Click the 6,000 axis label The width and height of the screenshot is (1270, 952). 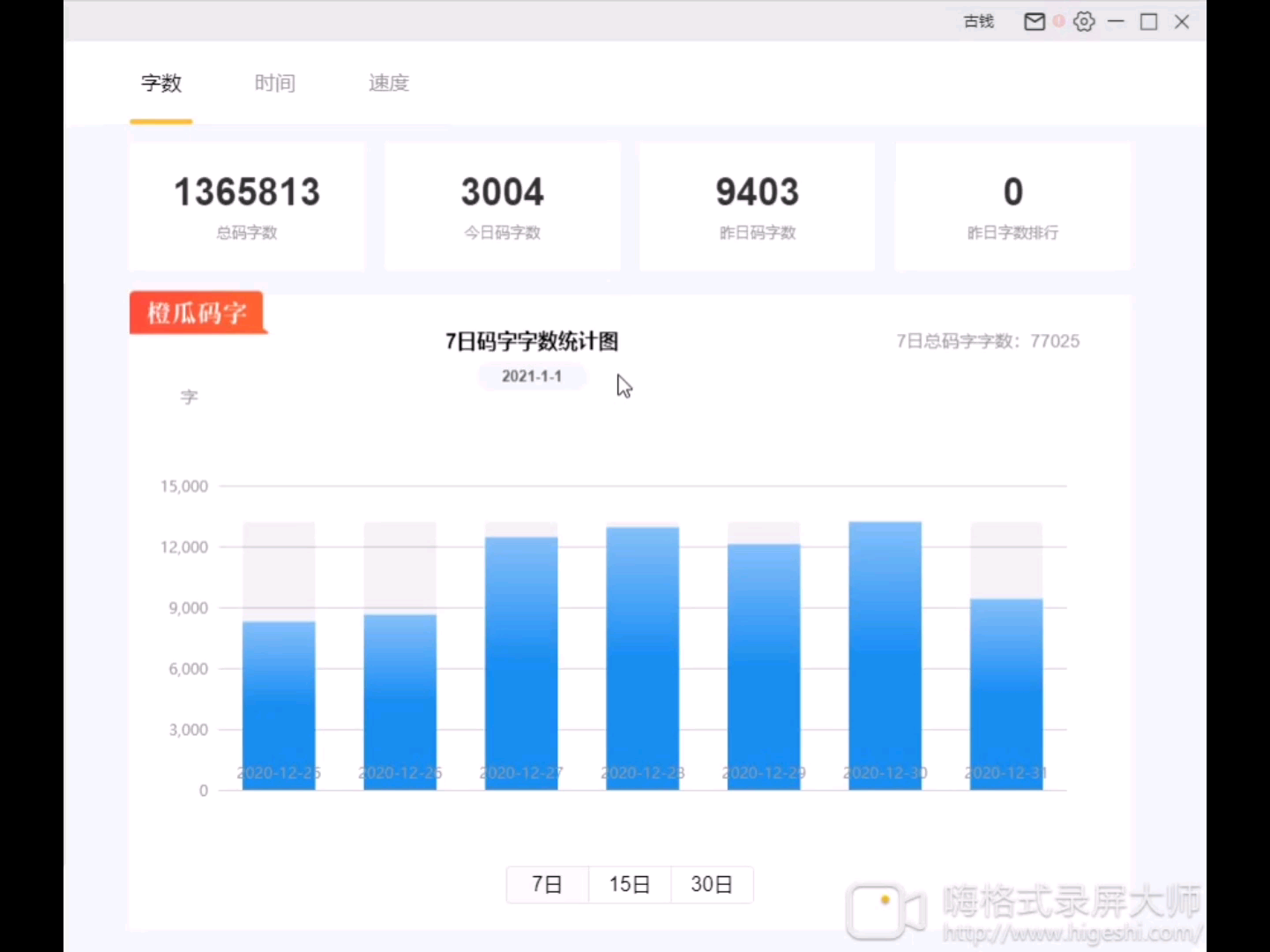pos(189,669)
